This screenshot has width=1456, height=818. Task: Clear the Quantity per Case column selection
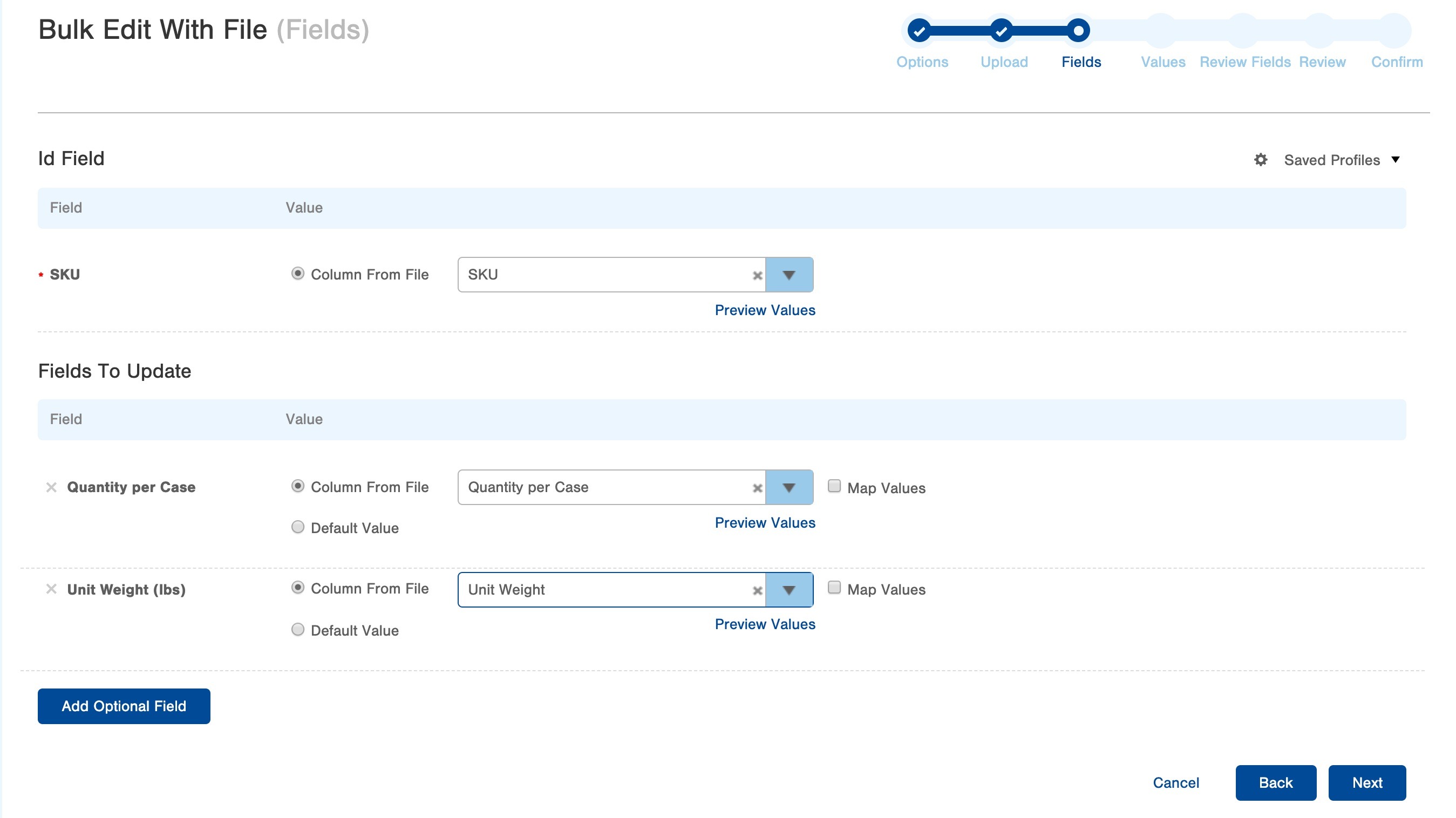click(757, 488)
